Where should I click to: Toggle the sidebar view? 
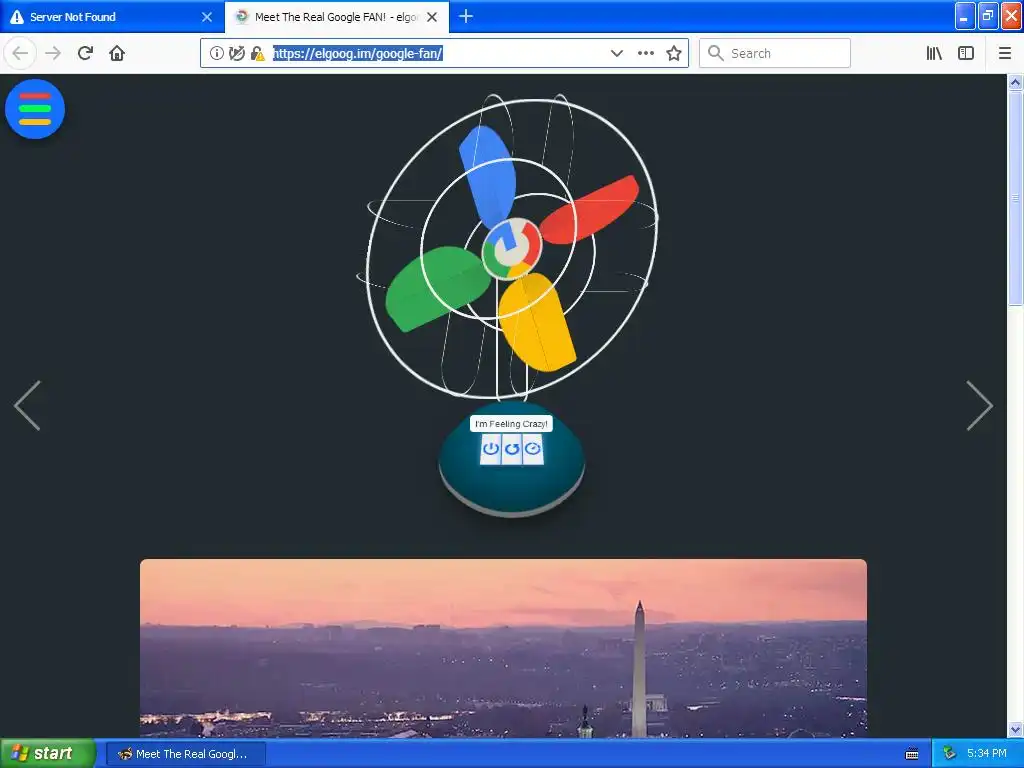click(x=966, y=53)
